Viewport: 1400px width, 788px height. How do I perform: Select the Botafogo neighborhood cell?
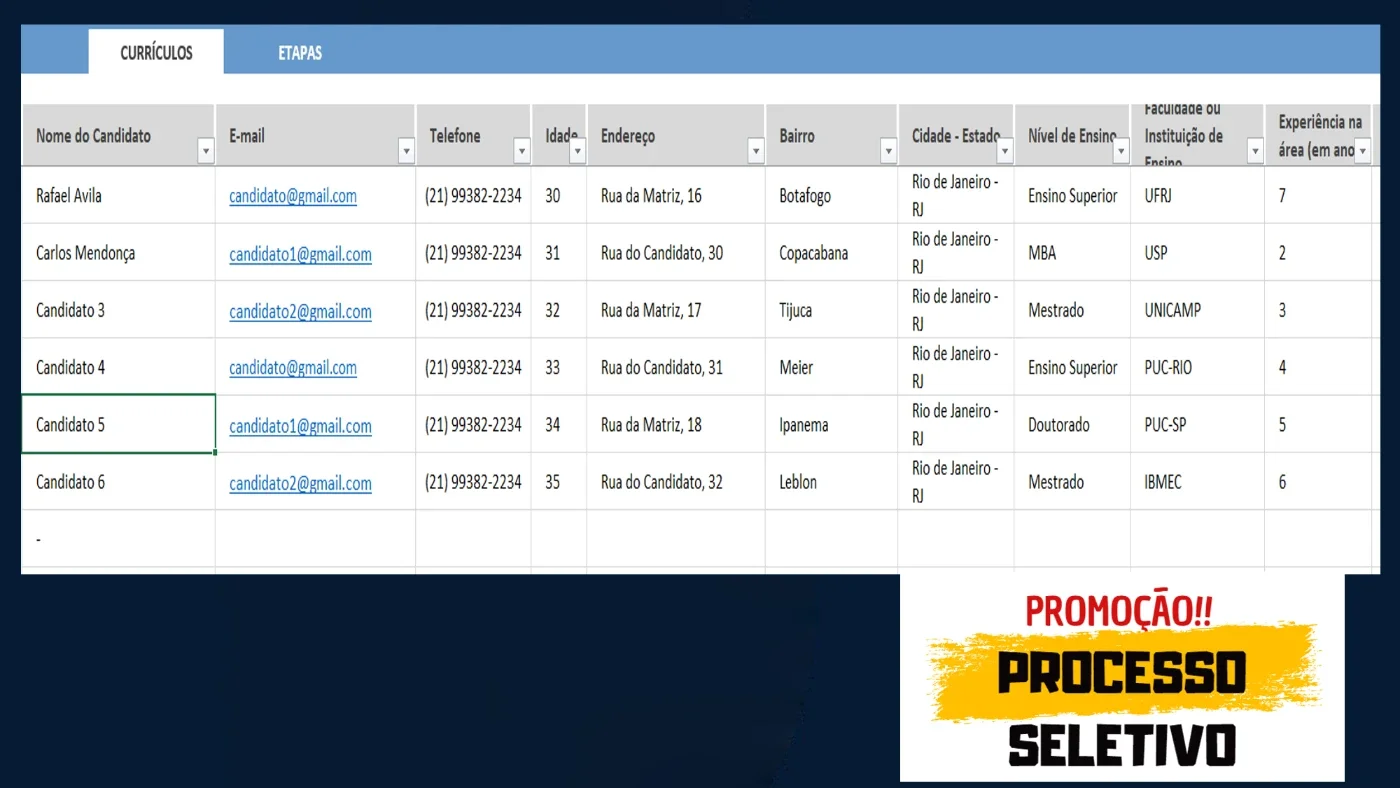click(x=831, y=196)
